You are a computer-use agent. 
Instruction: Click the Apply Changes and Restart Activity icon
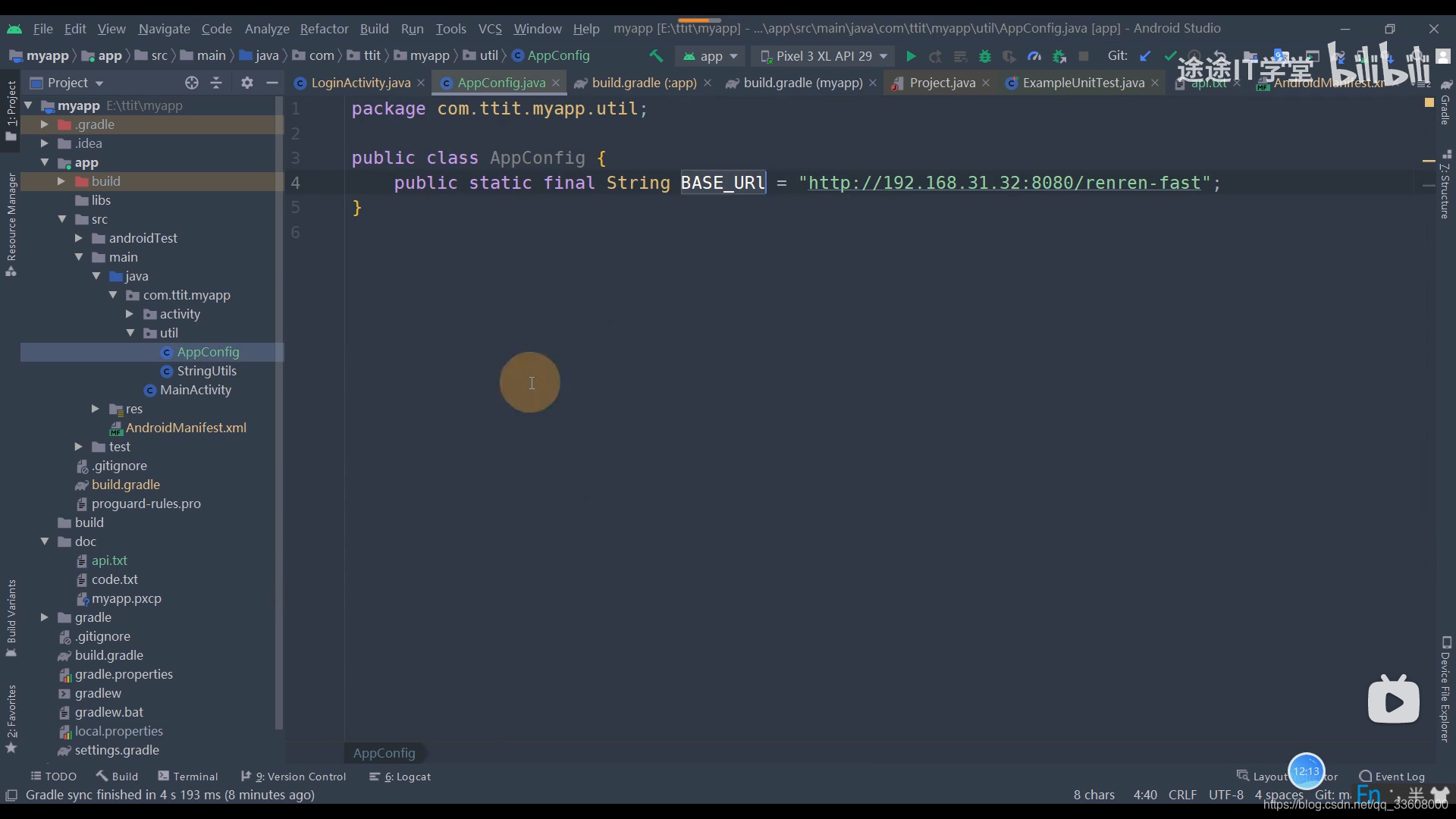(x=936, y=56)
